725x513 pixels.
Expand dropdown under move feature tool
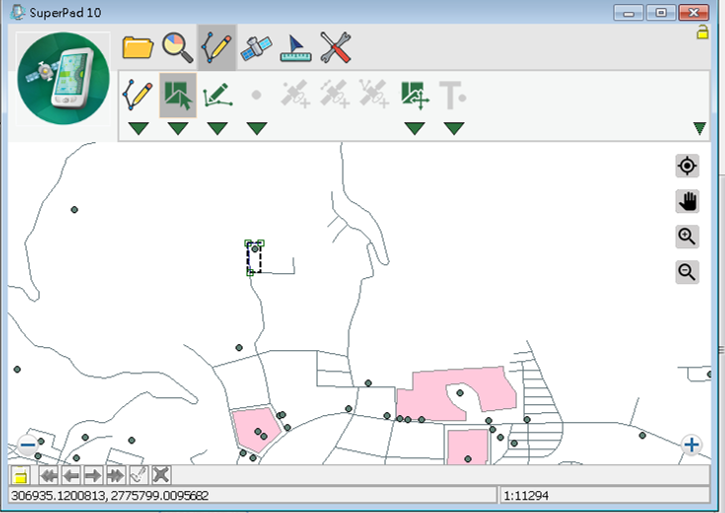[x=415, y=128]
